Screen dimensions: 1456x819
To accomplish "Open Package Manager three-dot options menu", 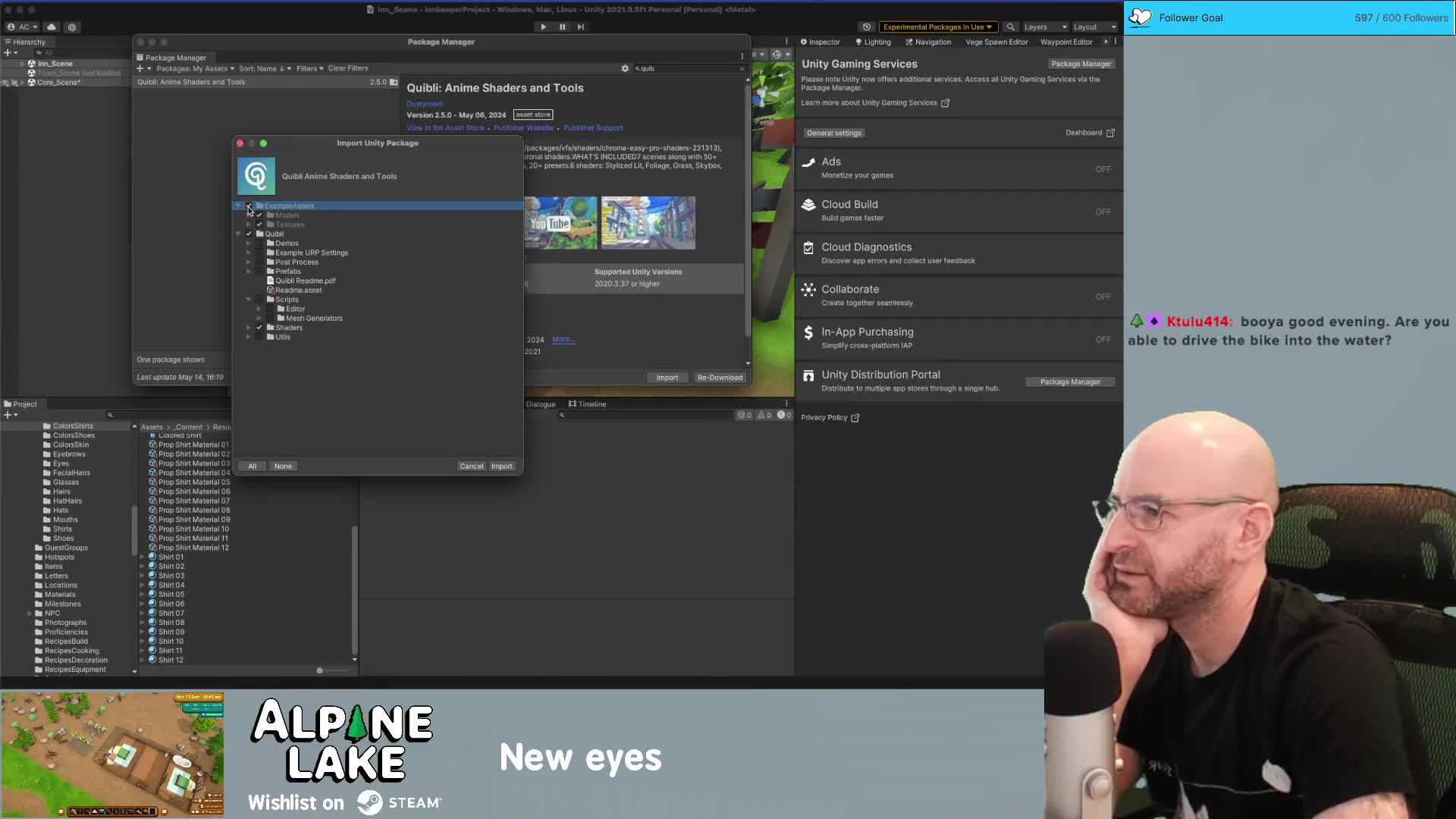I will [x=742, y=56].
